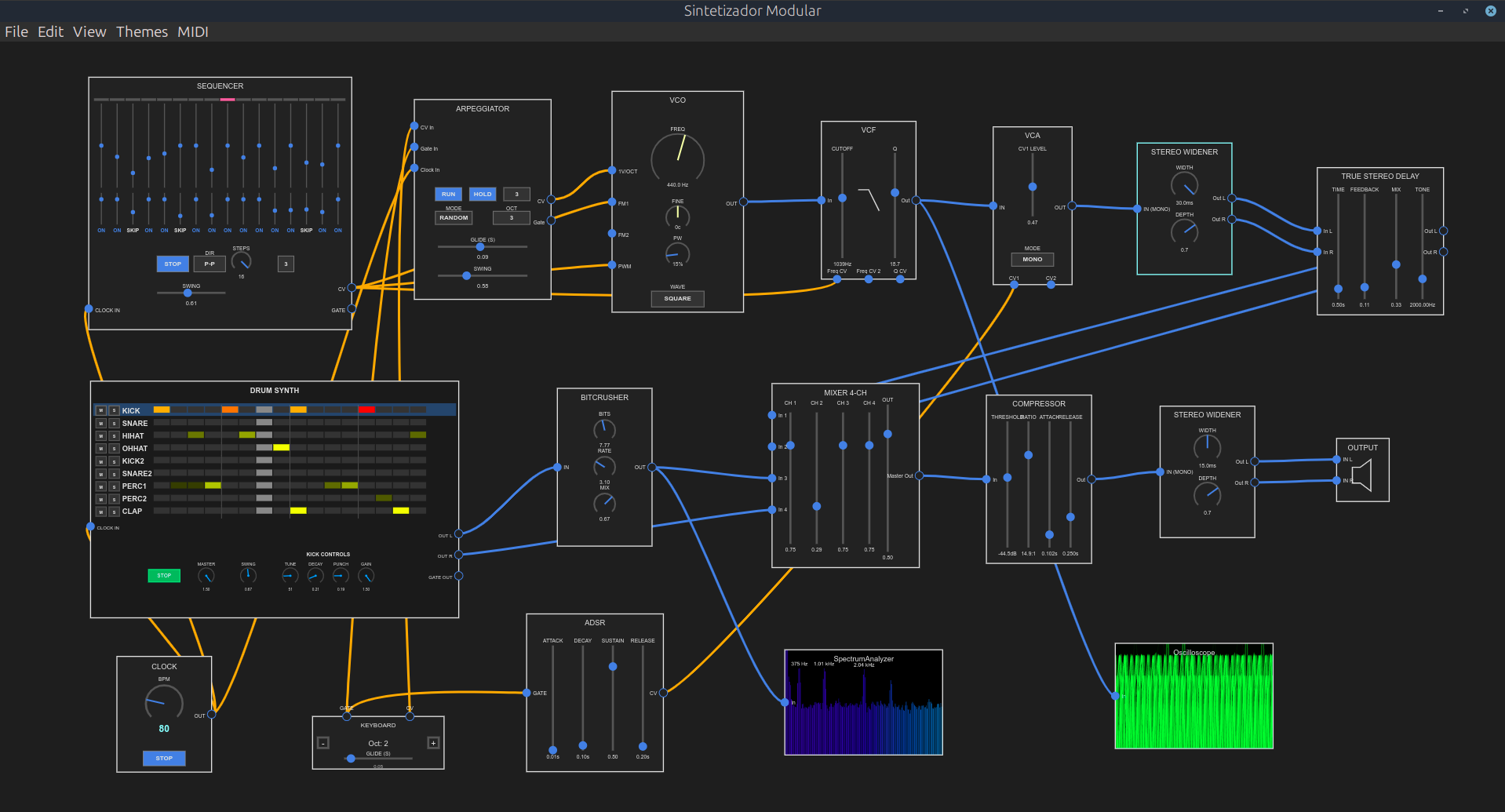Solo the HIHAT drum track
1505x812 pixels.
pyautogui.click(x=114, y=436)
